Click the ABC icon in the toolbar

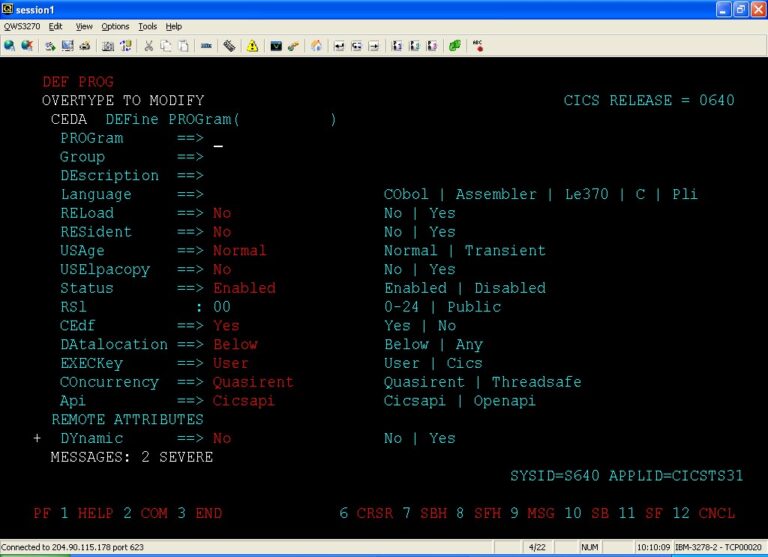[478, 46]
